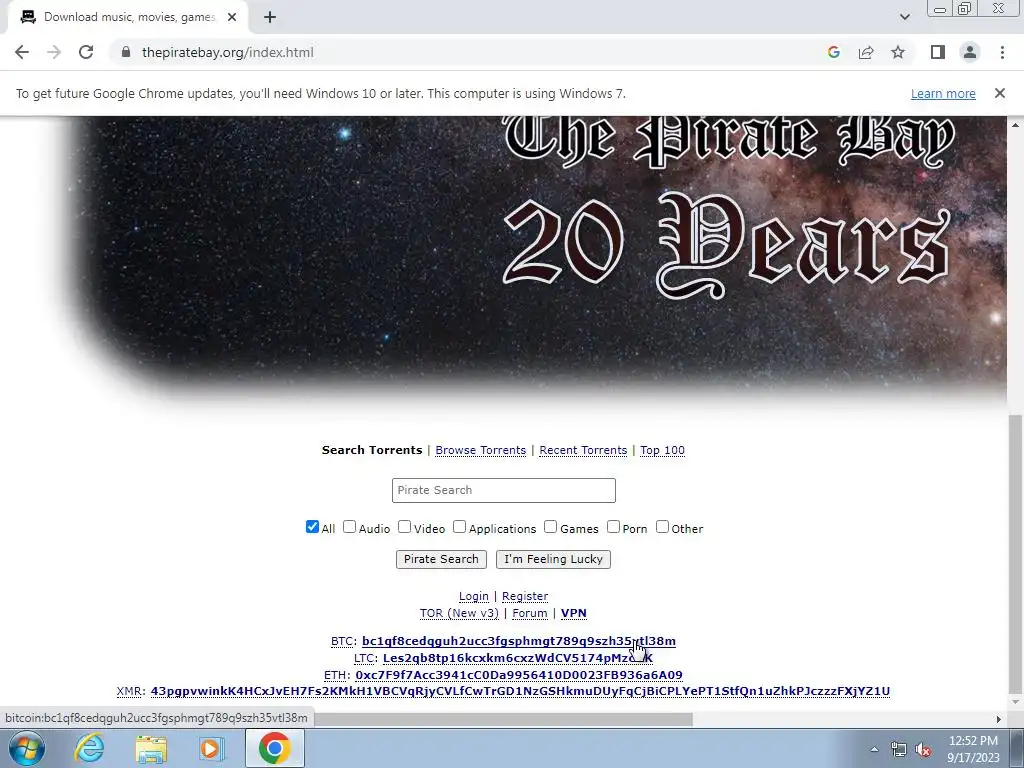Screen dimensions: 1024x768
Task: Launch Internet Explorer from taskbar
Action: (x=89, y=748)
